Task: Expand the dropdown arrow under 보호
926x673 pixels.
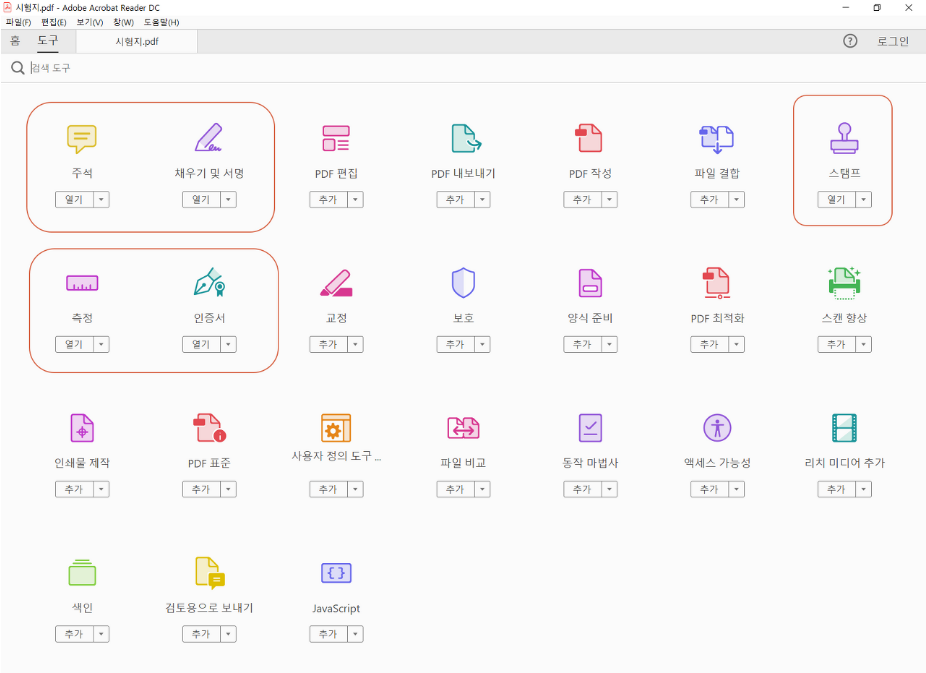Action: click(482, 344)
